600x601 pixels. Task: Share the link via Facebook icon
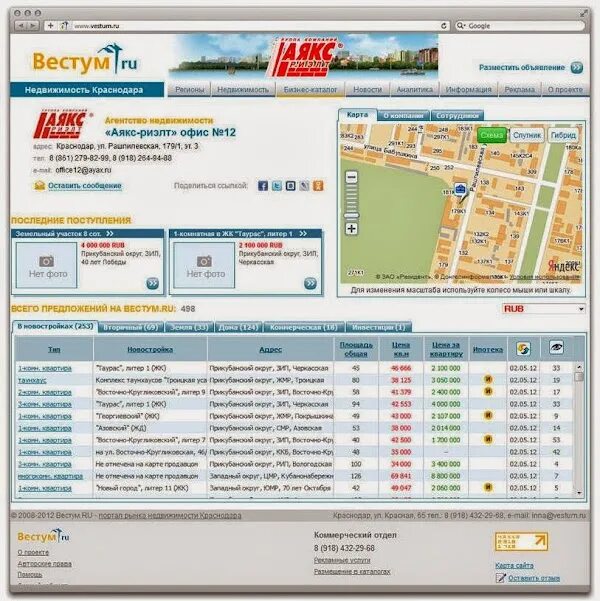click(x=263, y=186)
